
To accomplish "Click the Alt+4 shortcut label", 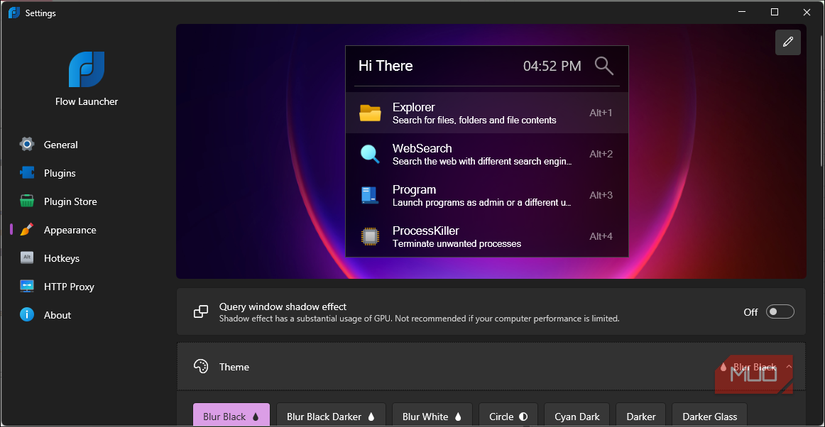I will (x=601, y=237).
